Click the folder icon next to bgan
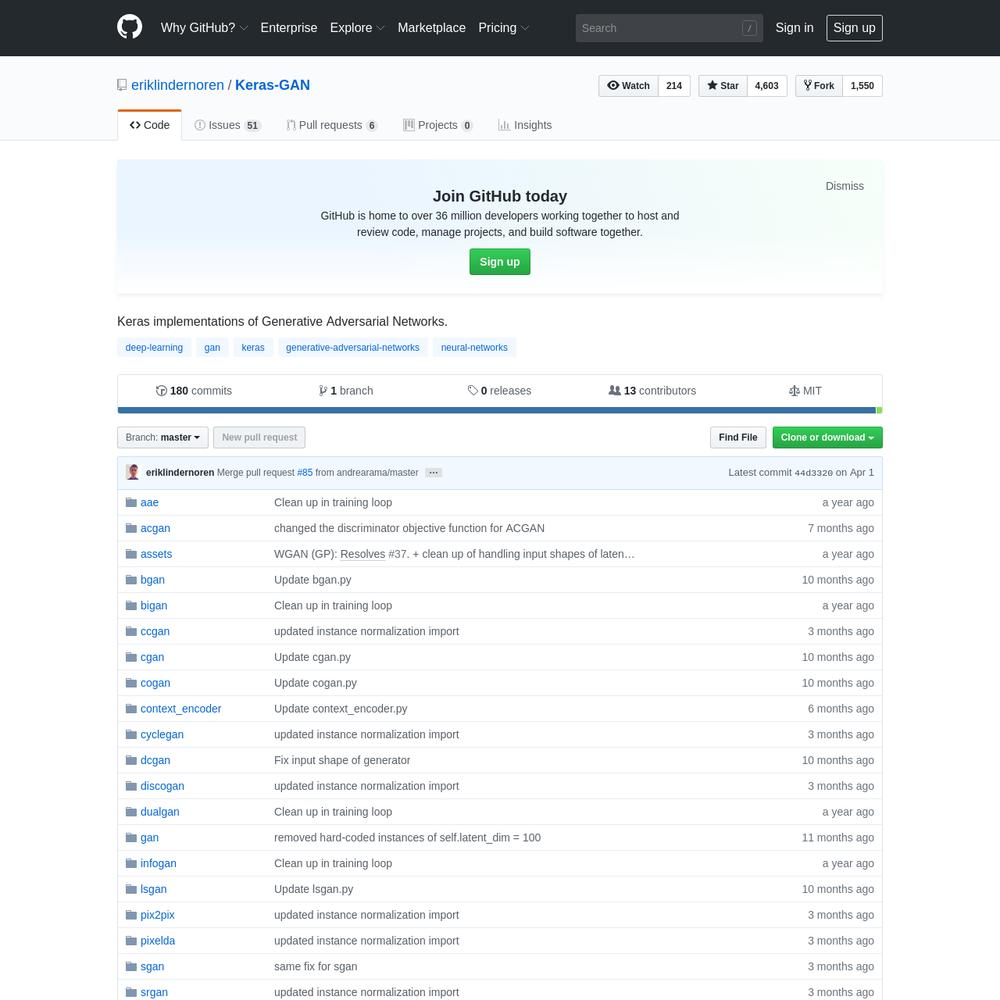Image resolution: width=1000 pixels, height=1000 pixels. point(131,580)
